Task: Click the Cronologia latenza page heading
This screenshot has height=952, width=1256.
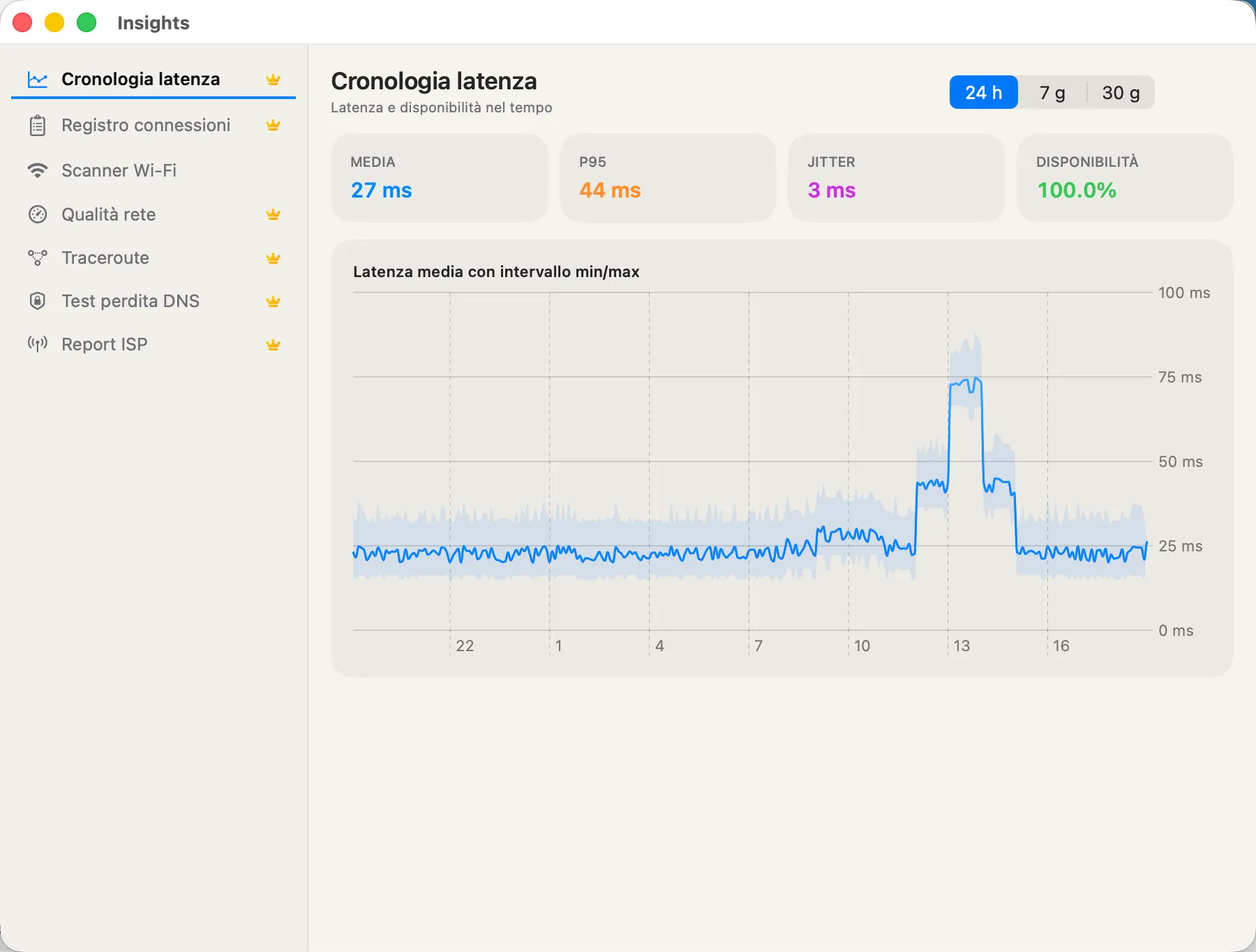Action: tap(434, 81)
